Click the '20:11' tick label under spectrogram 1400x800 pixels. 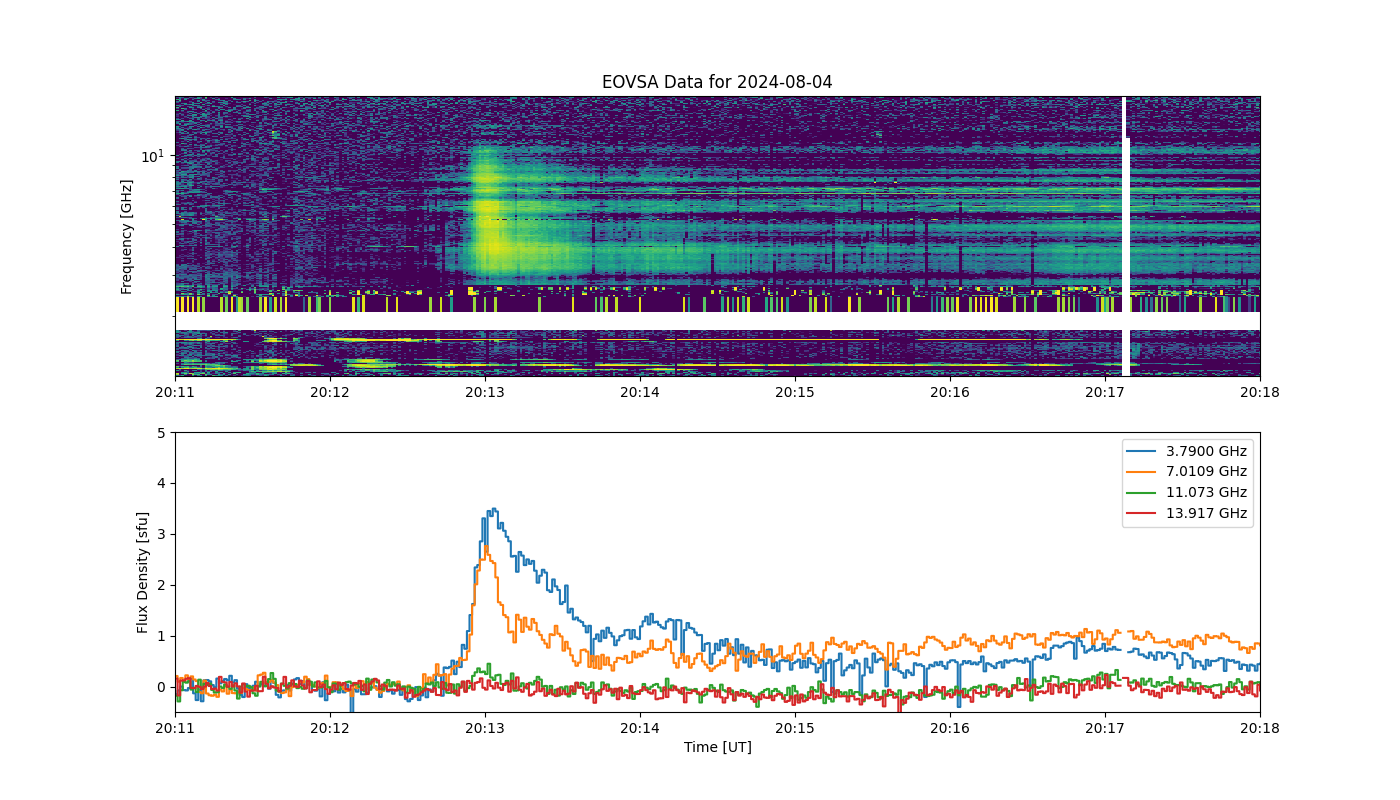pos(175,393)
